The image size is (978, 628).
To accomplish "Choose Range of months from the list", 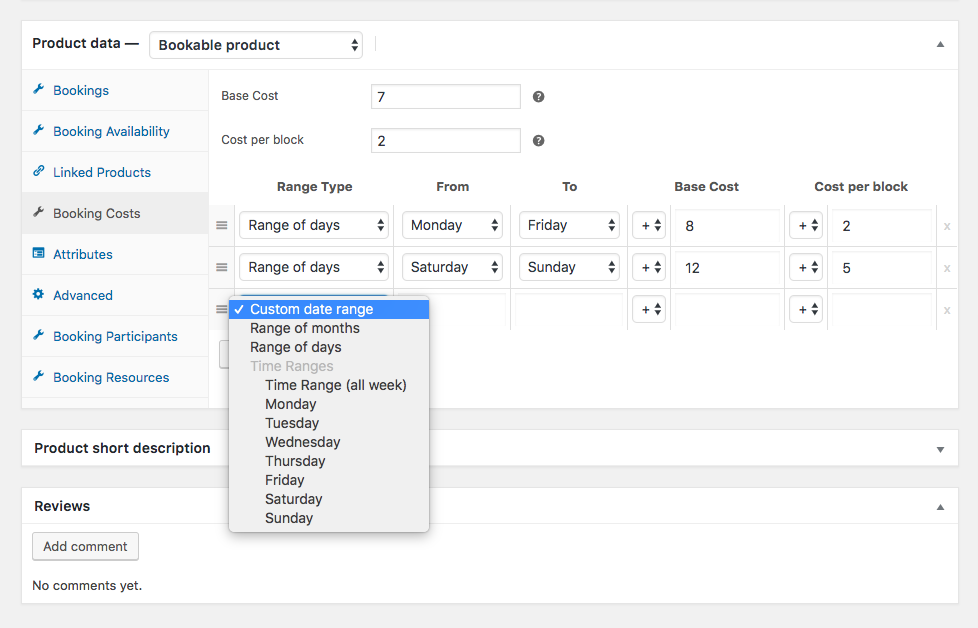I will 305,328.
